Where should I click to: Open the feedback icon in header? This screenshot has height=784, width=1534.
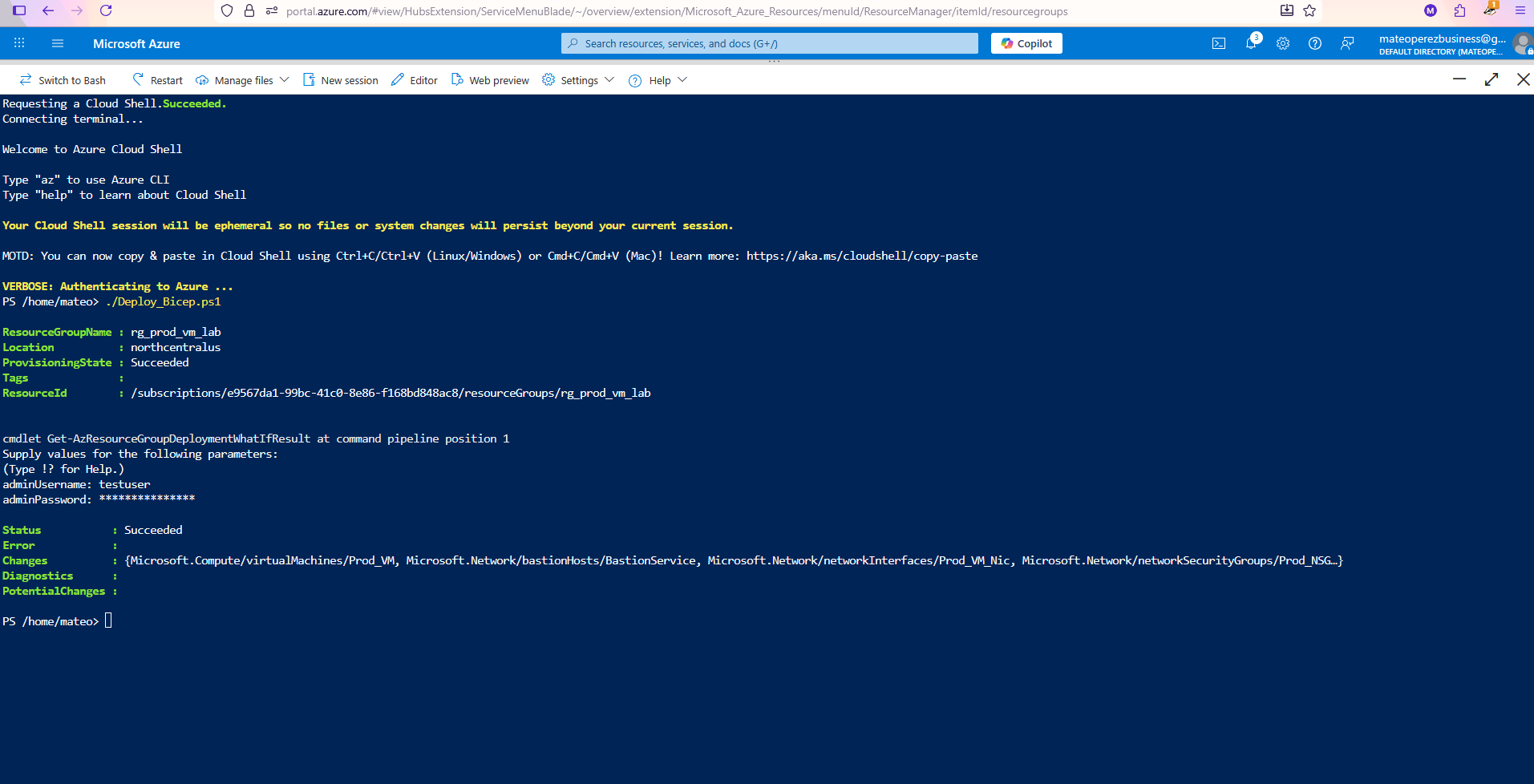coord(1347,43)
